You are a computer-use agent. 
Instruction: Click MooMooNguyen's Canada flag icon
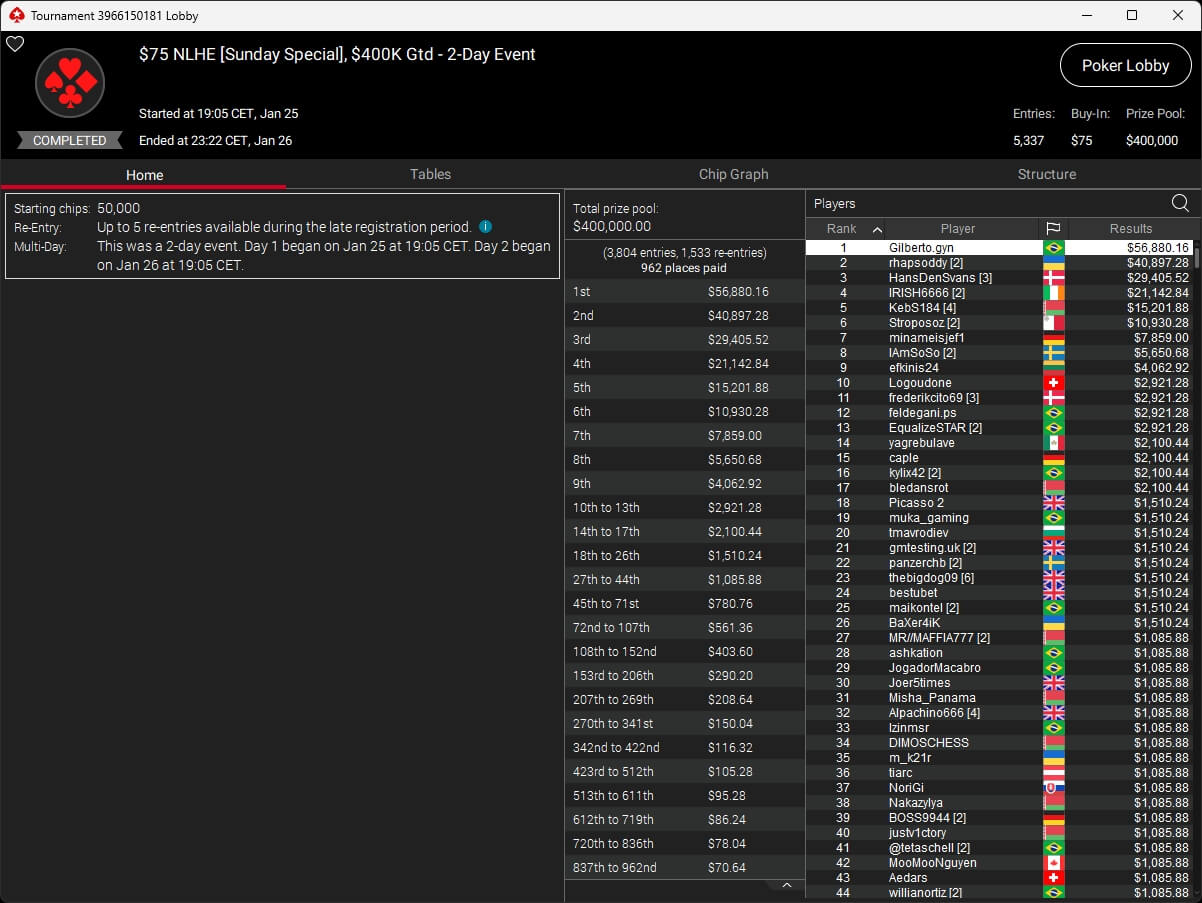tap(1053, 863)
